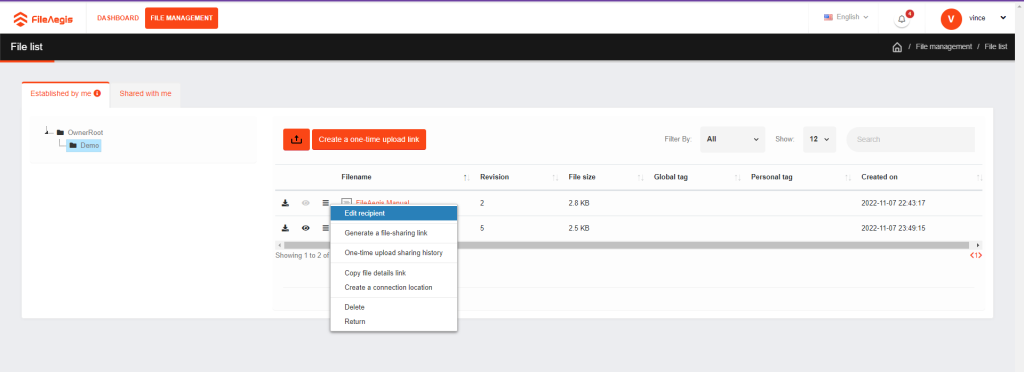Select Copy file details link
The width and height of the screenshot is (1024, 372).
393,273
